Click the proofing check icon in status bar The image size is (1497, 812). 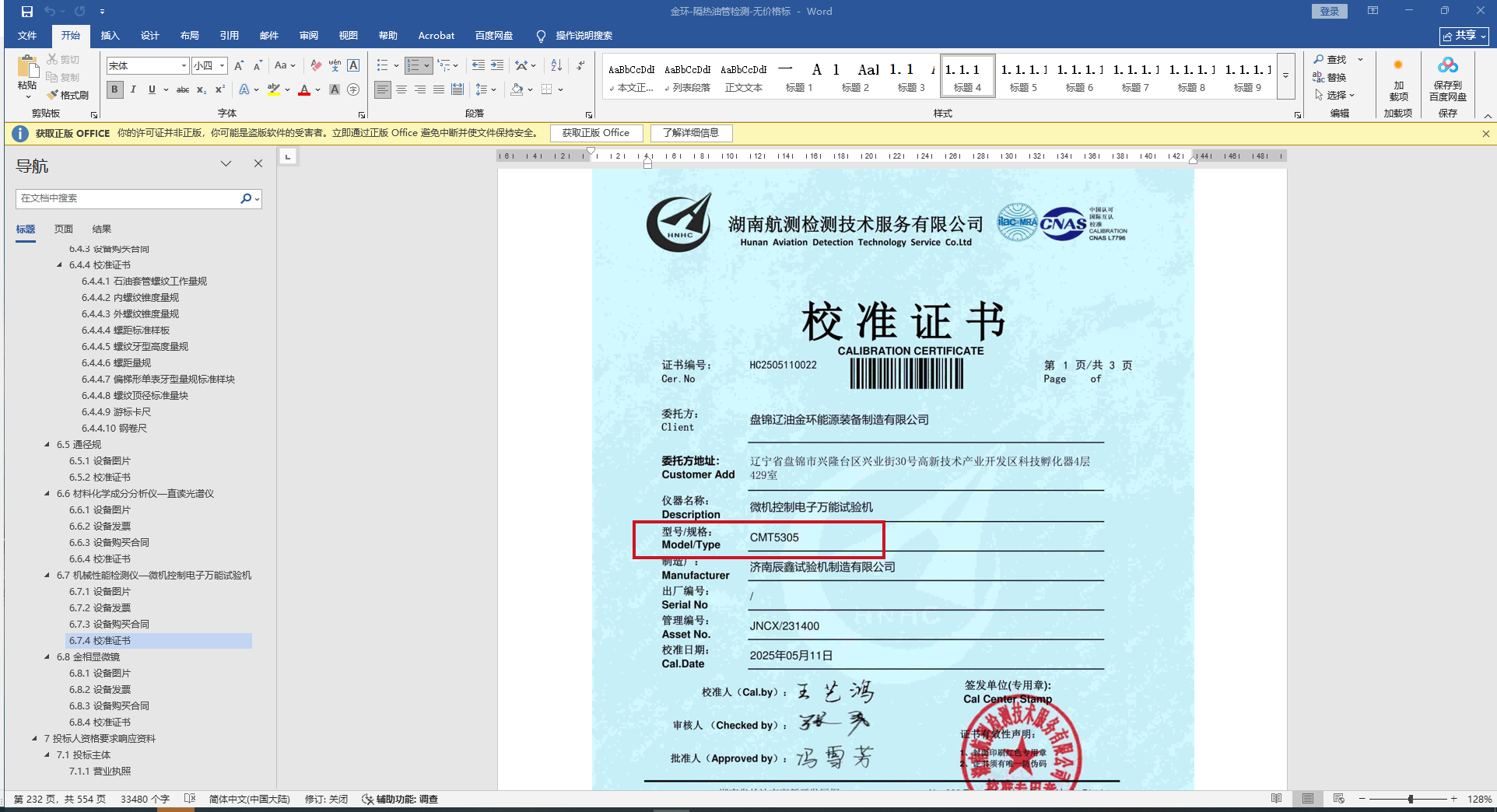pyautogui.click(x=190, y=799)
